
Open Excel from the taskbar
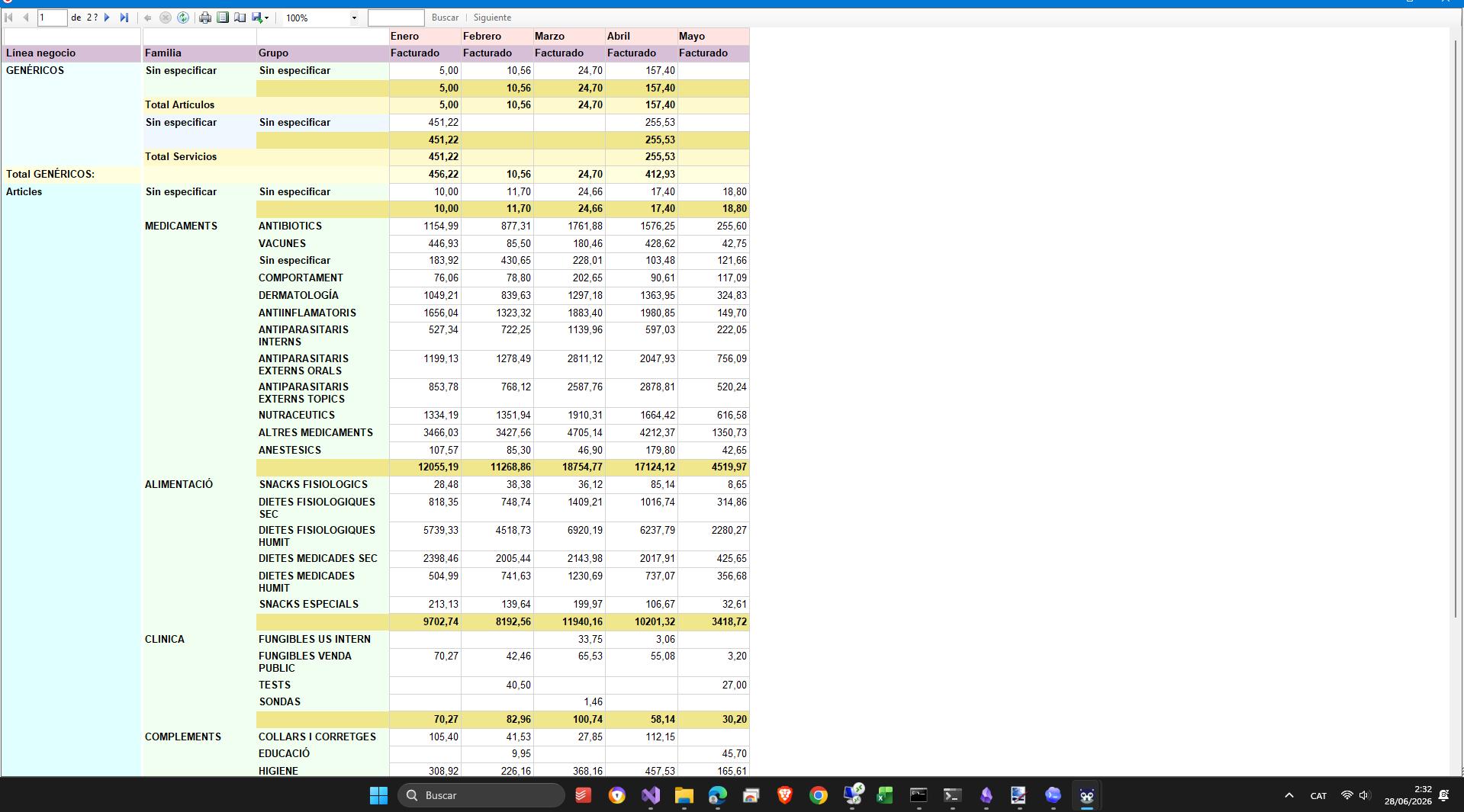tap(885, 795)
